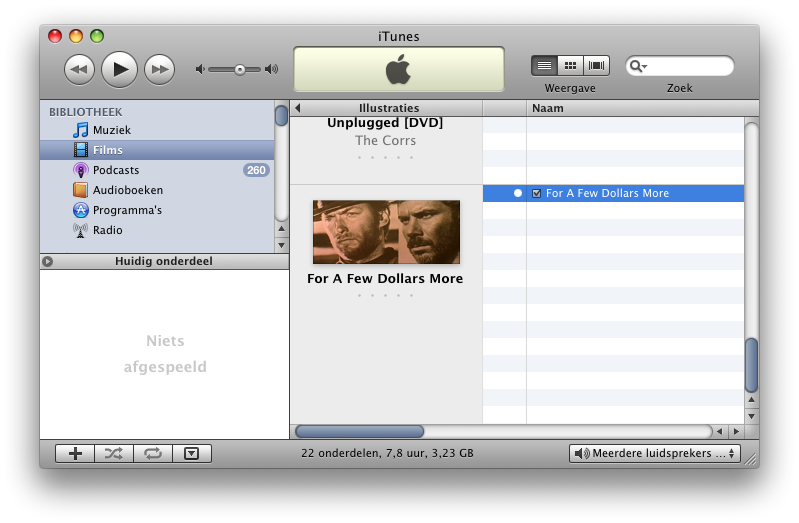799x523 pixels.
Task: Open the Podcasts library
Action: coord(115,170)
